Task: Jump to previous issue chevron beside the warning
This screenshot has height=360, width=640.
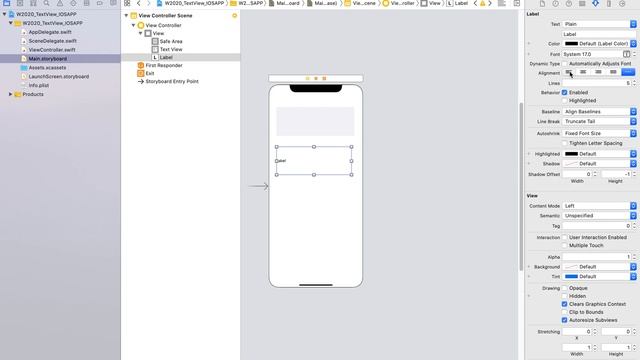Action: click(x=476, y=3)
